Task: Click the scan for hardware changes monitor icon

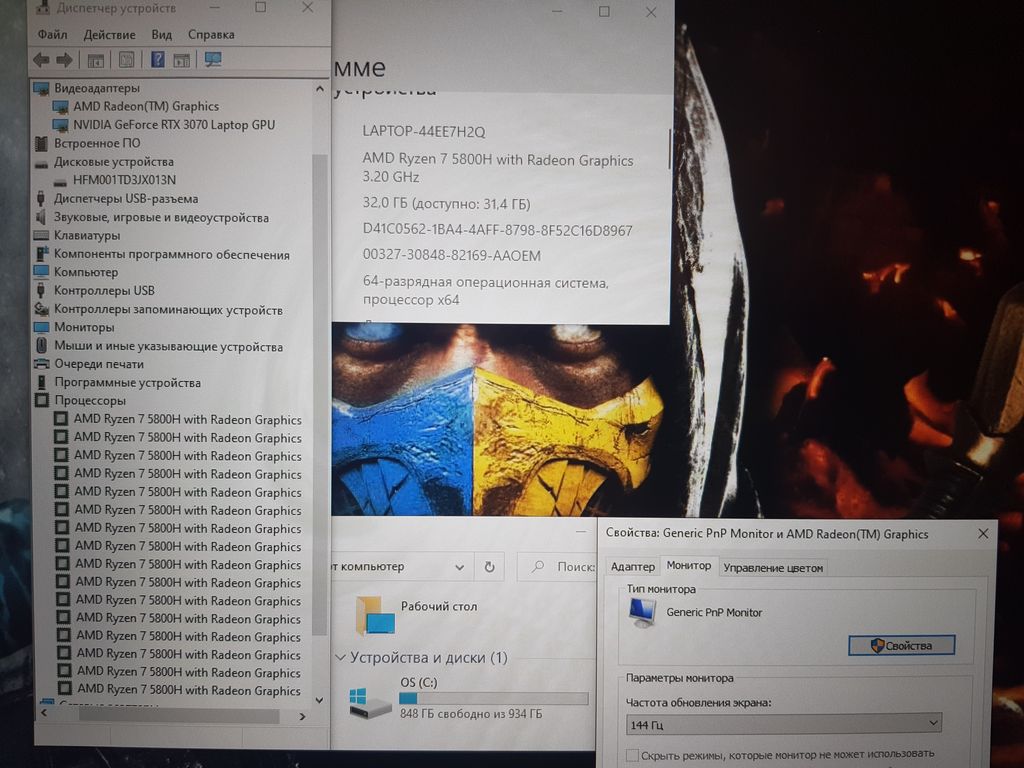Action: (x=213, y=60)
